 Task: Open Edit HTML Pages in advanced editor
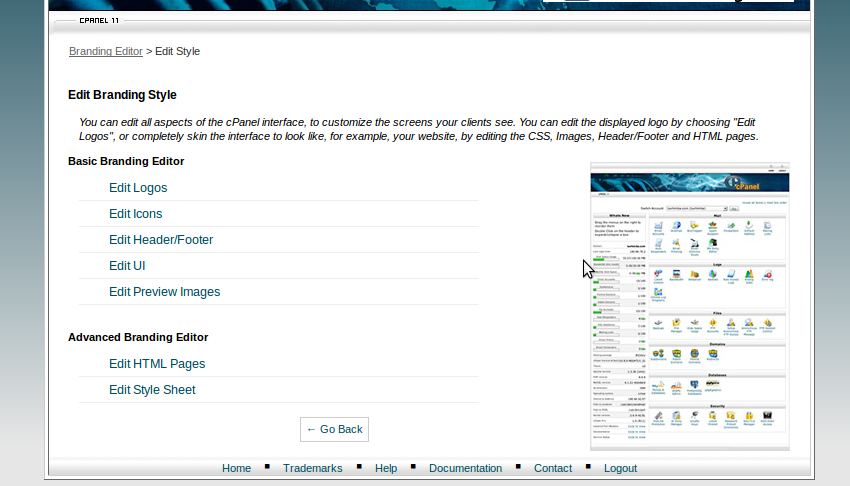(157, 364)
